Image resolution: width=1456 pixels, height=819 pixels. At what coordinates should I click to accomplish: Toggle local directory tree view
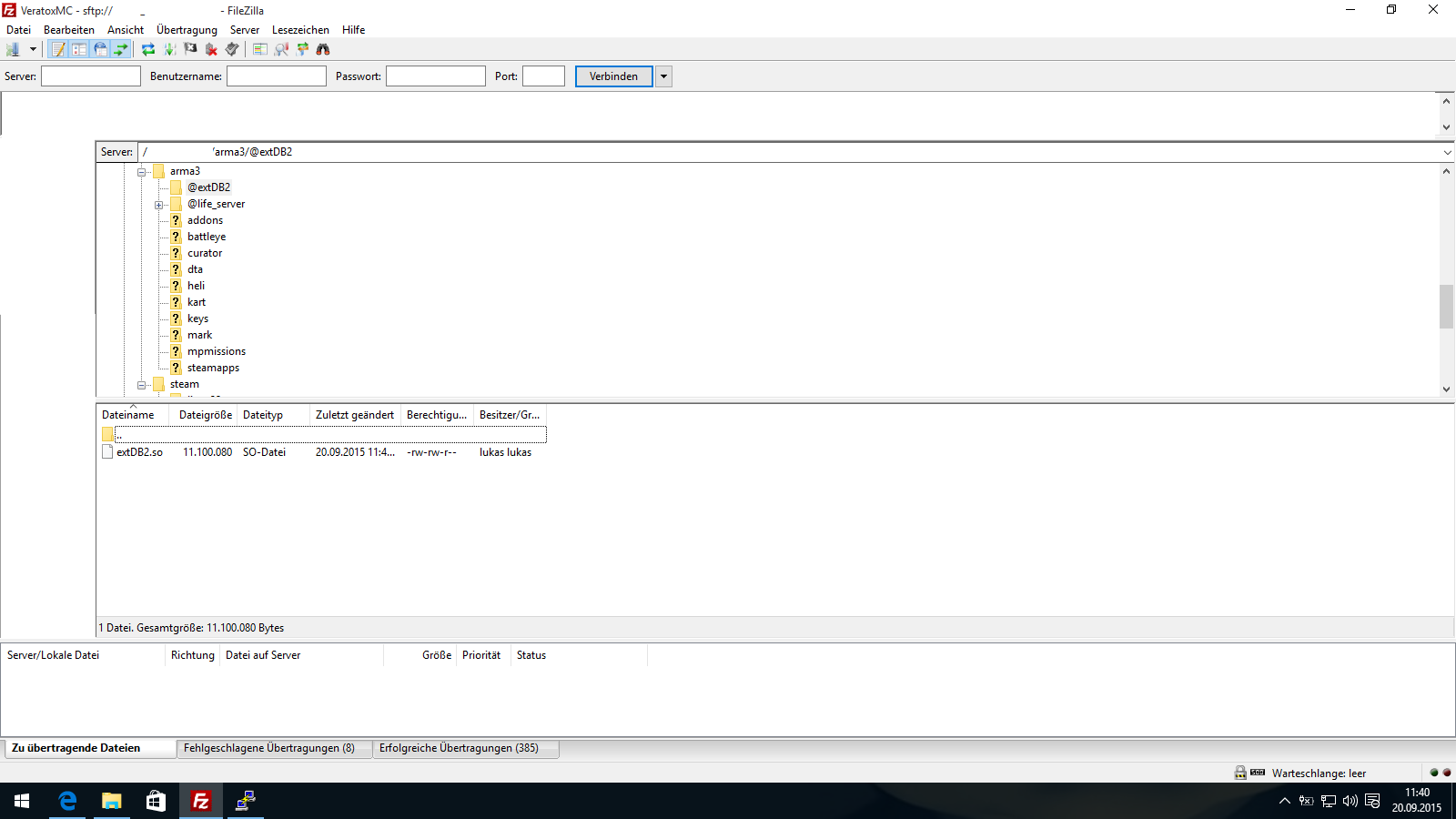click(x=79, y=49)
